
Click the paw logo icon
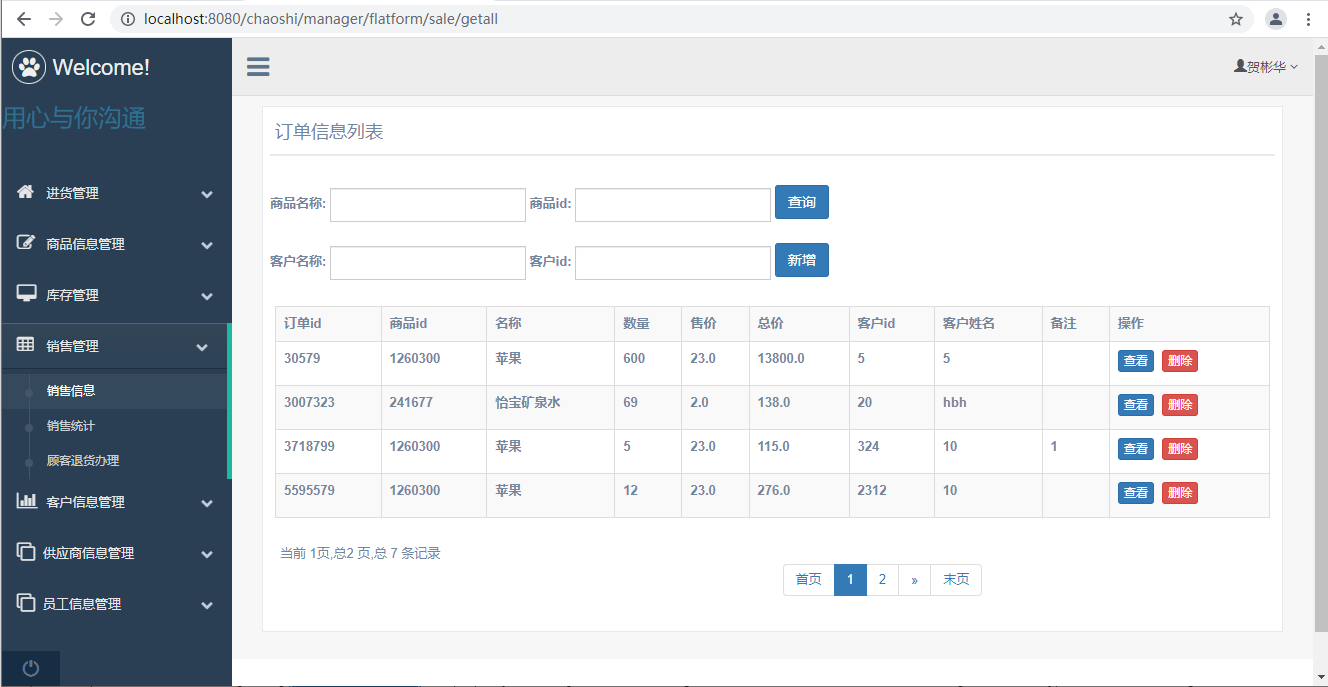point(29,67)
